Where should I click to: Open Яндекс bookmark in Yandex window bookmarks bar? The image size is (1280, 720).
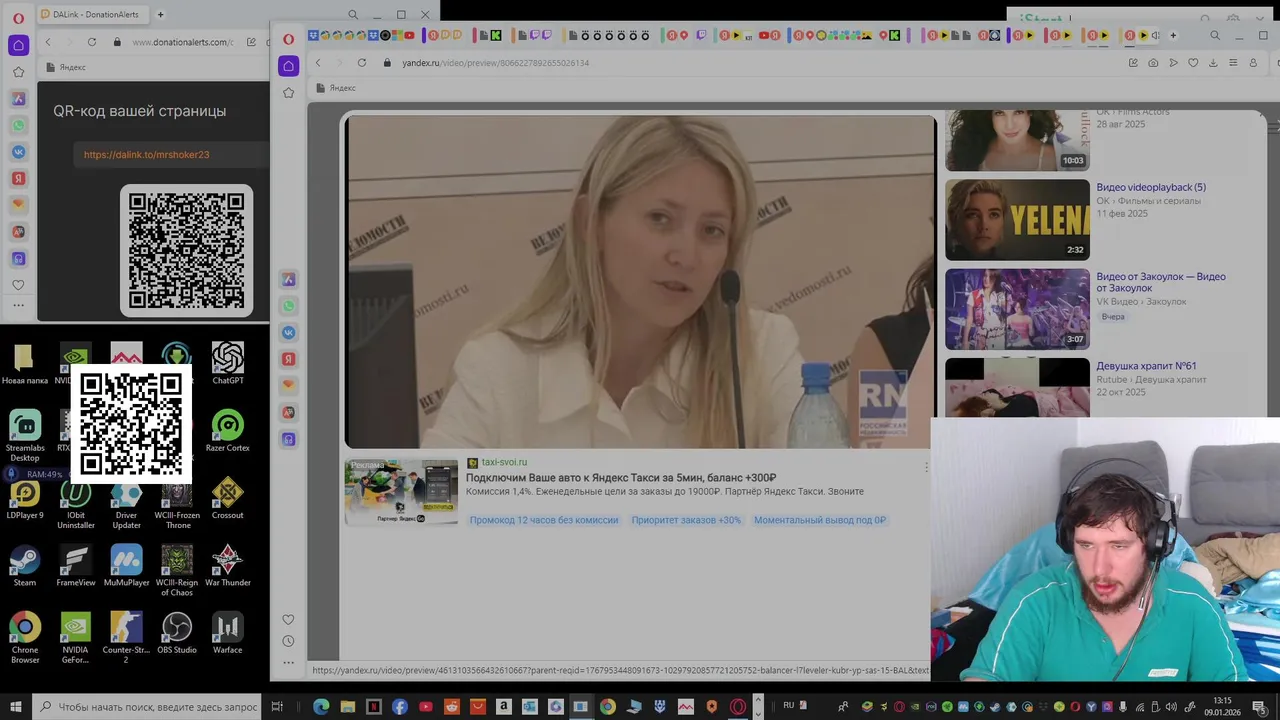pyautogui.click(x=336, y=88)
